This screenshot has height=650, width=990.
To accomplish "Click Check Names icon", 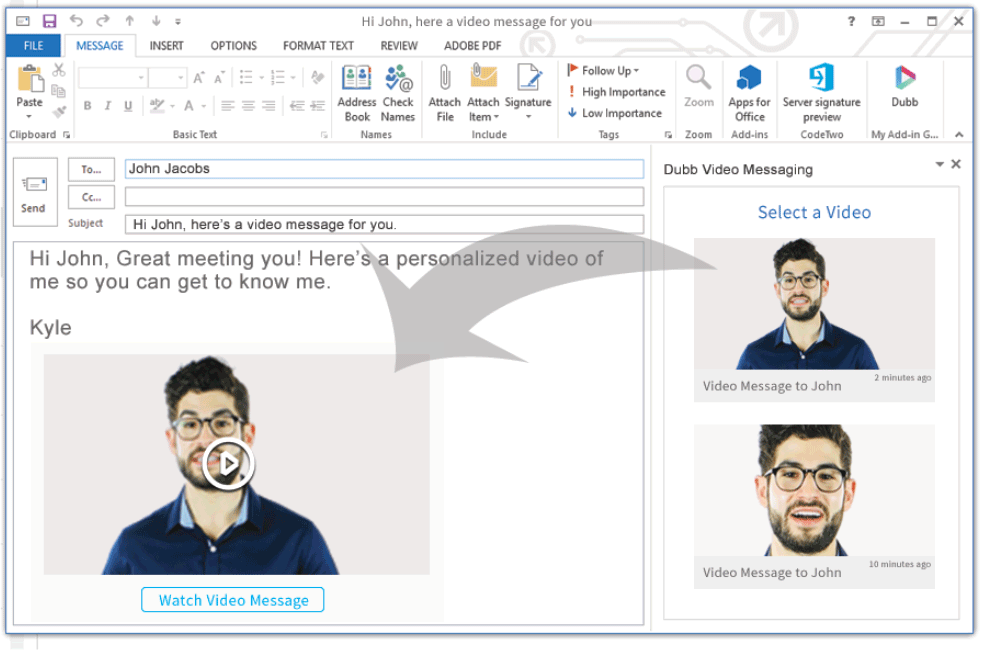I will (x=398, y=93).
